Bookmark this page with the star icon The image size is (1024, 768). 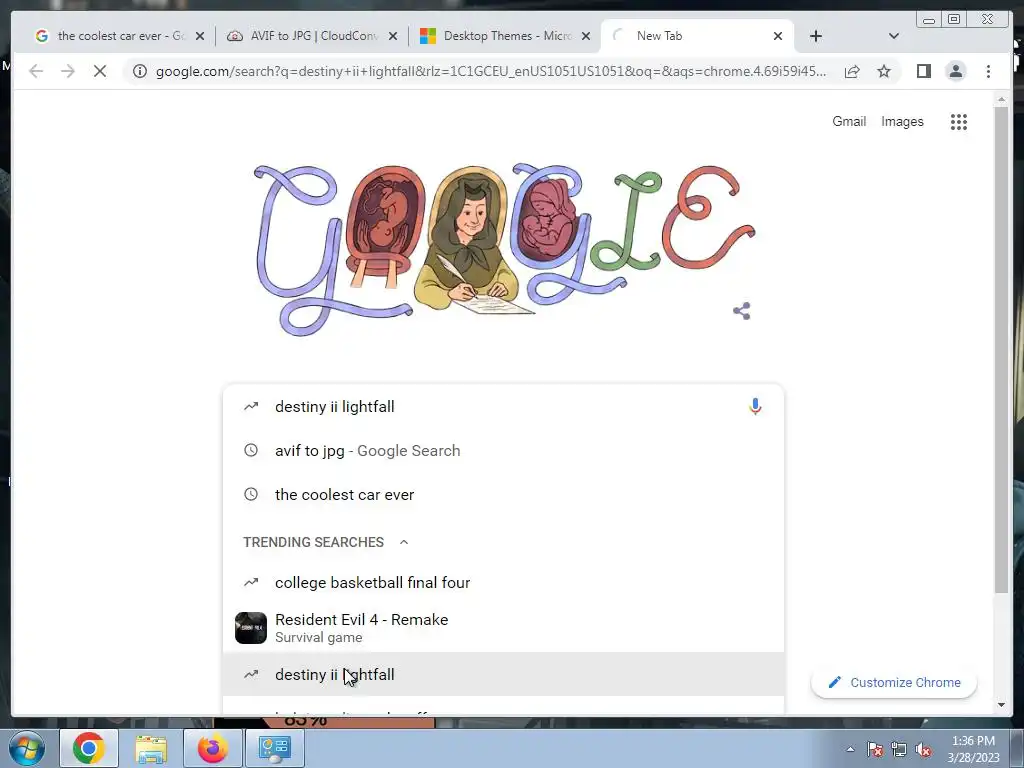point(884,71)
